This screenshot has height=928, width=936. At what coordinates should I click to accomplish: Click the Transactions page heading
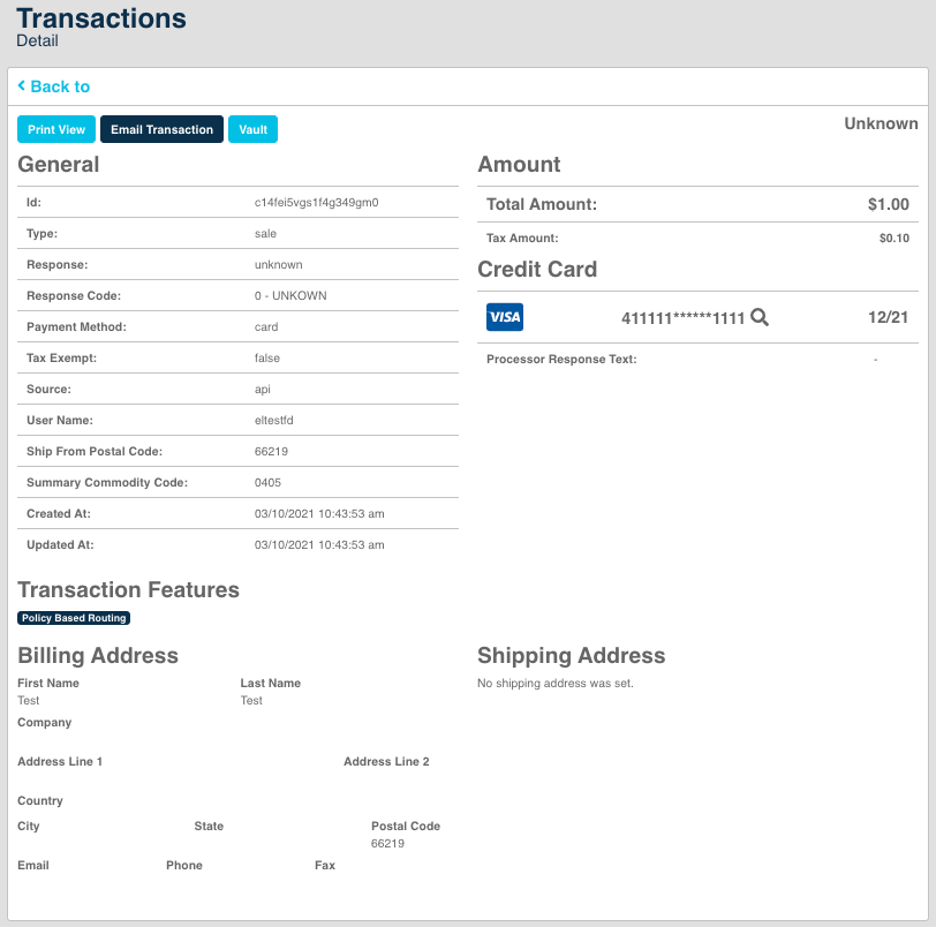pyautogui.click(x=101, y=19)
